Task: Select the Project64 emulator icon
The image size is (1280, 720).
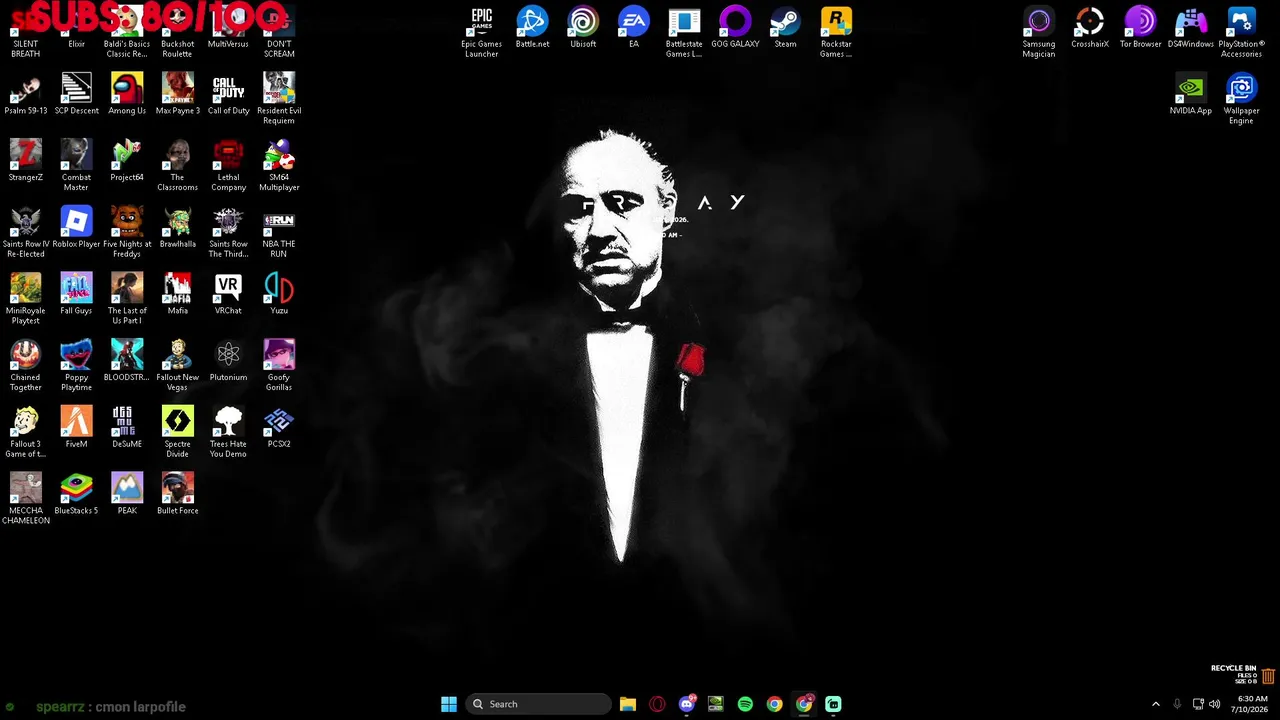Action: coord(127,161)
